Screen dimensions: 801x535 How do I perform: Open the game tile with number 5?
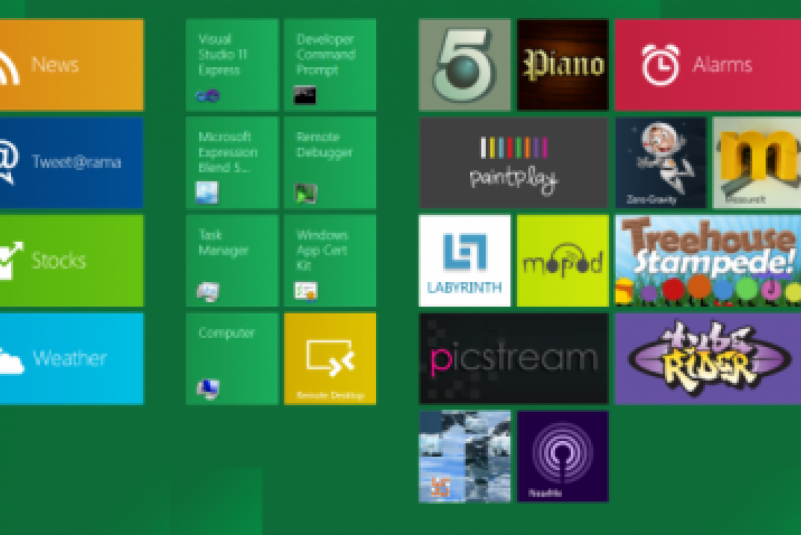tap(464, 65)
